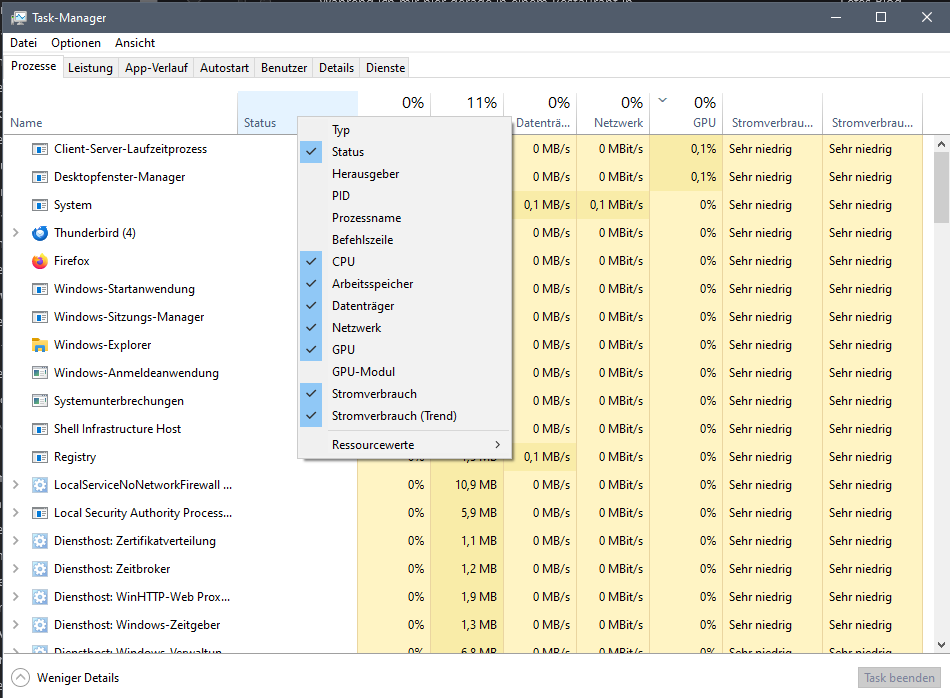The width and height of the screenshot is (950, 698).
Task: Expand Local Security Authority Process row
Action: [16, 513]
